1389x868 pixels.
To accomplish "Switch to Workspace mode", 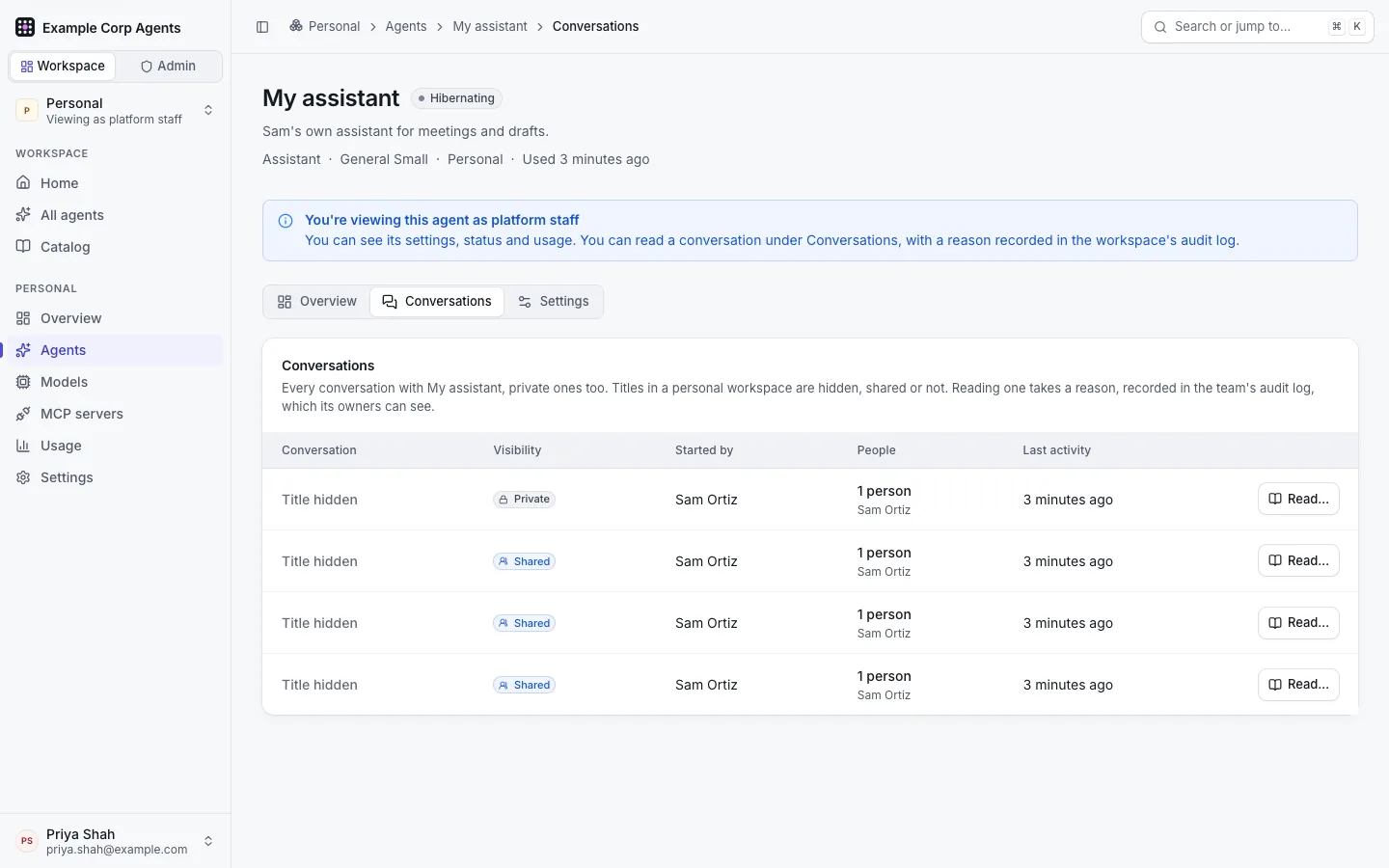I will pyautogui.click(x=63, y=66).
